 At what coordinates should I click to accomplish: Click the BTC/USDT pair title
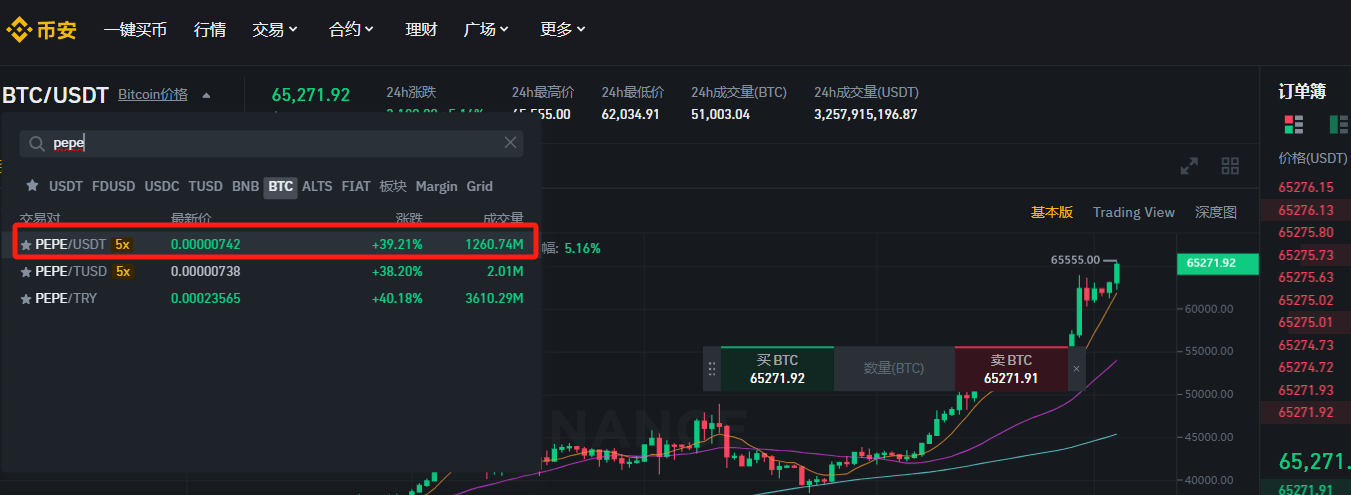pos(55,96)
